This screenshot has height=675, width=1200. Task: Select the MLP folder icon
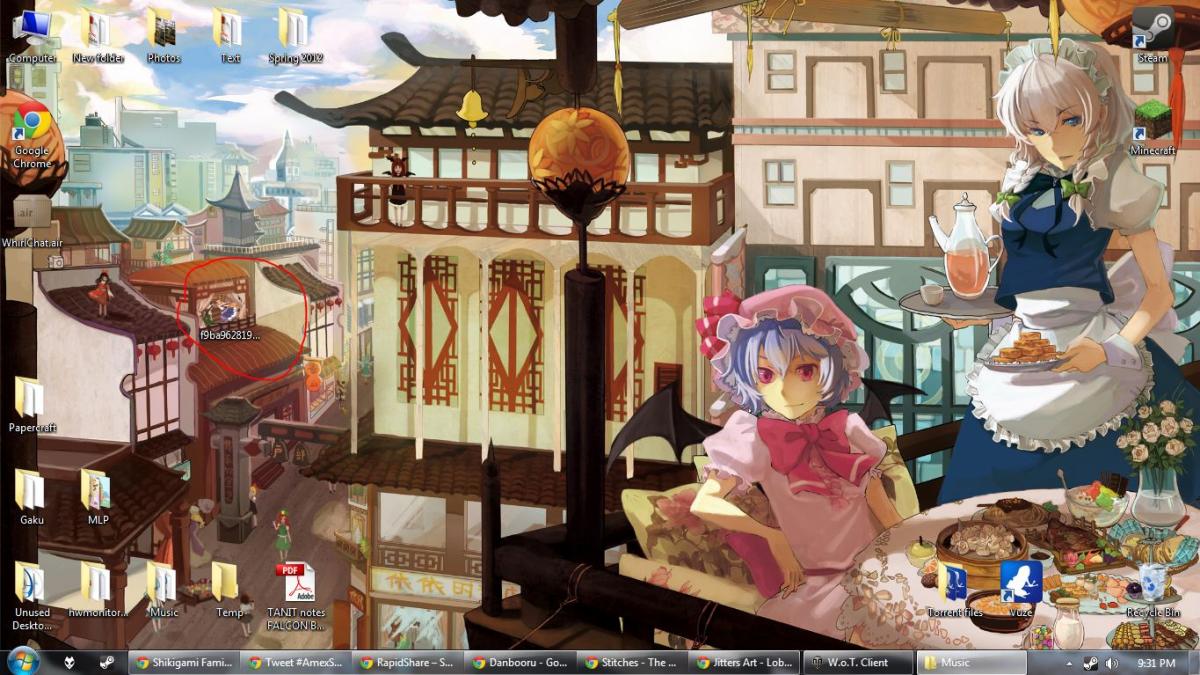click(97, 497)
